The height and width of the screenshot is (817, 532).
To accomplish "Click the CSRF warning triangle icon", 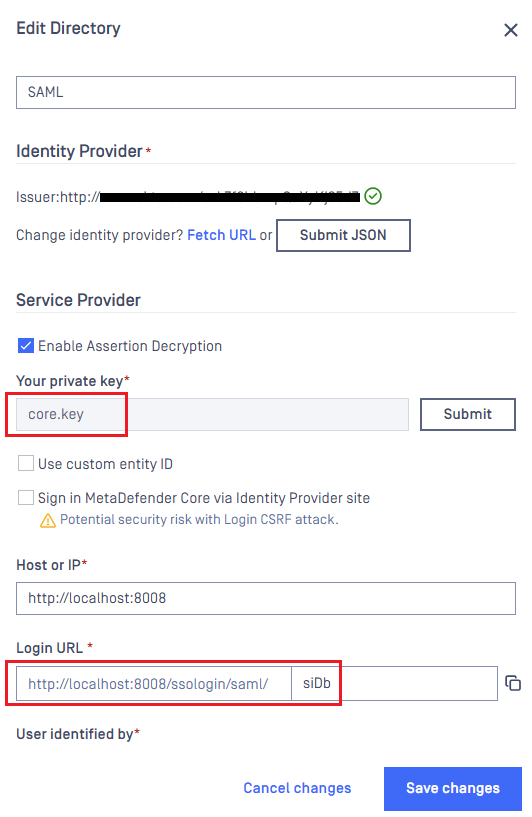I will [47, 520].
